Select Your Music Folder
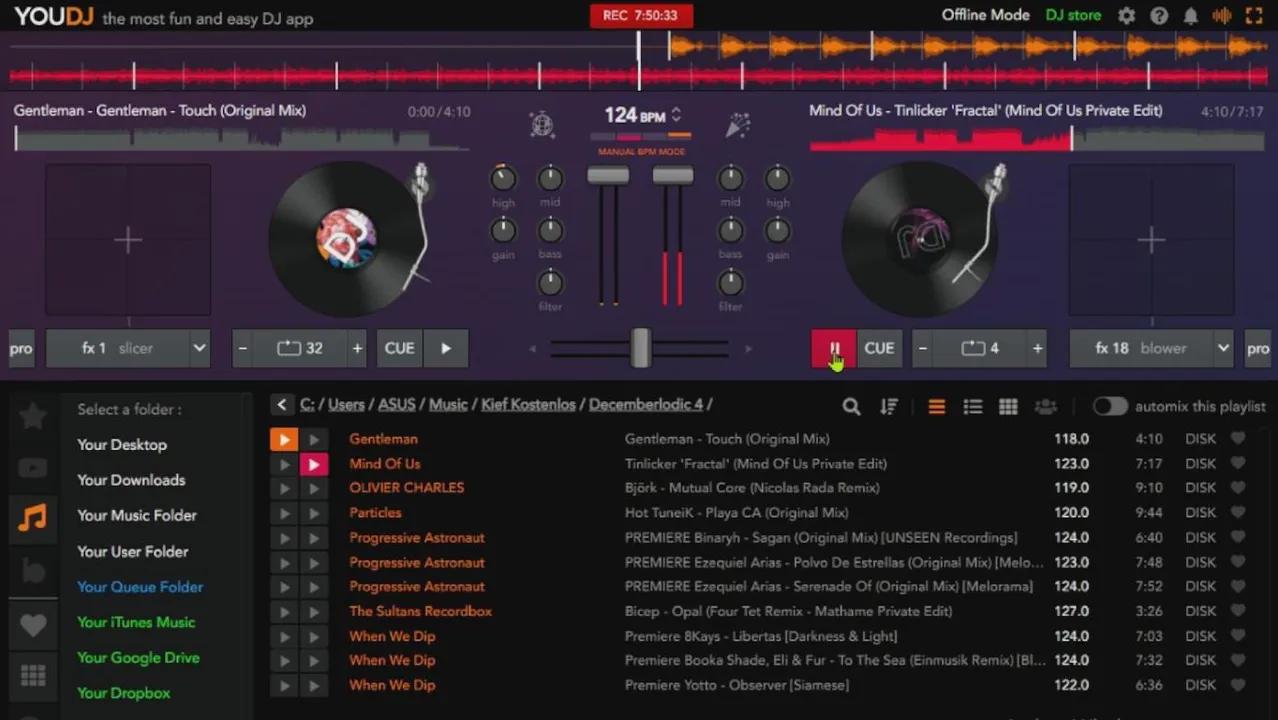Screen dimensions: 1278x720 pyautogui.click(x=137, y=515)
